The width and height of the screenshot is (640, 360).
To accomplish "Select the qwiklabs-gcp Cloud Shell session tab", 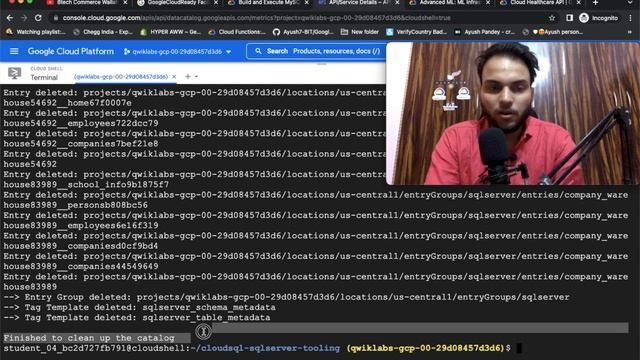I will point(121,76).
